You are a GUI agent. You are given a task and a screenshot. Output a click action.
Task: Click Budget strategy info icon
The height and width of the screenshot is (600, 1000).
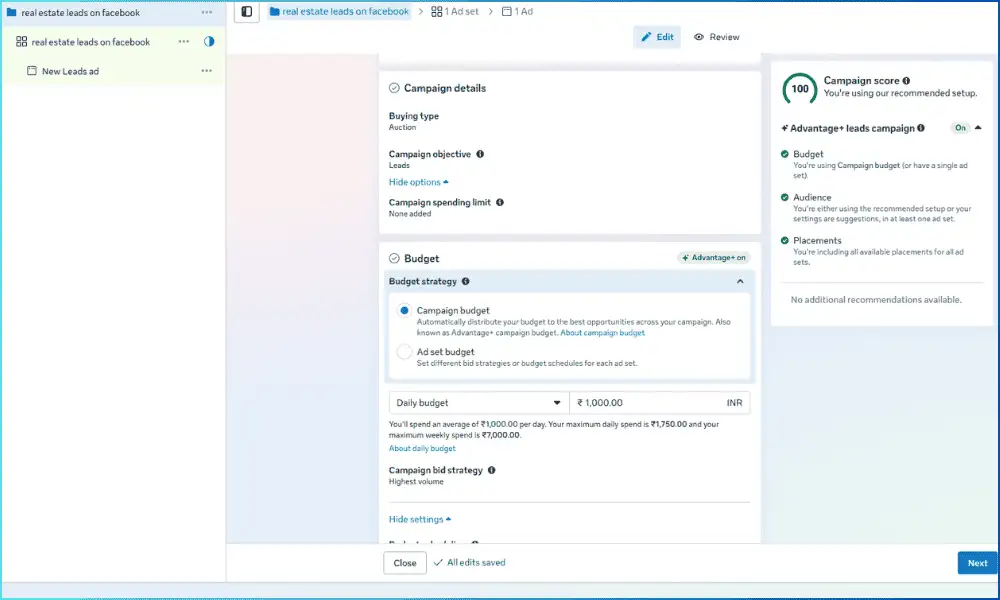point(466,281)
